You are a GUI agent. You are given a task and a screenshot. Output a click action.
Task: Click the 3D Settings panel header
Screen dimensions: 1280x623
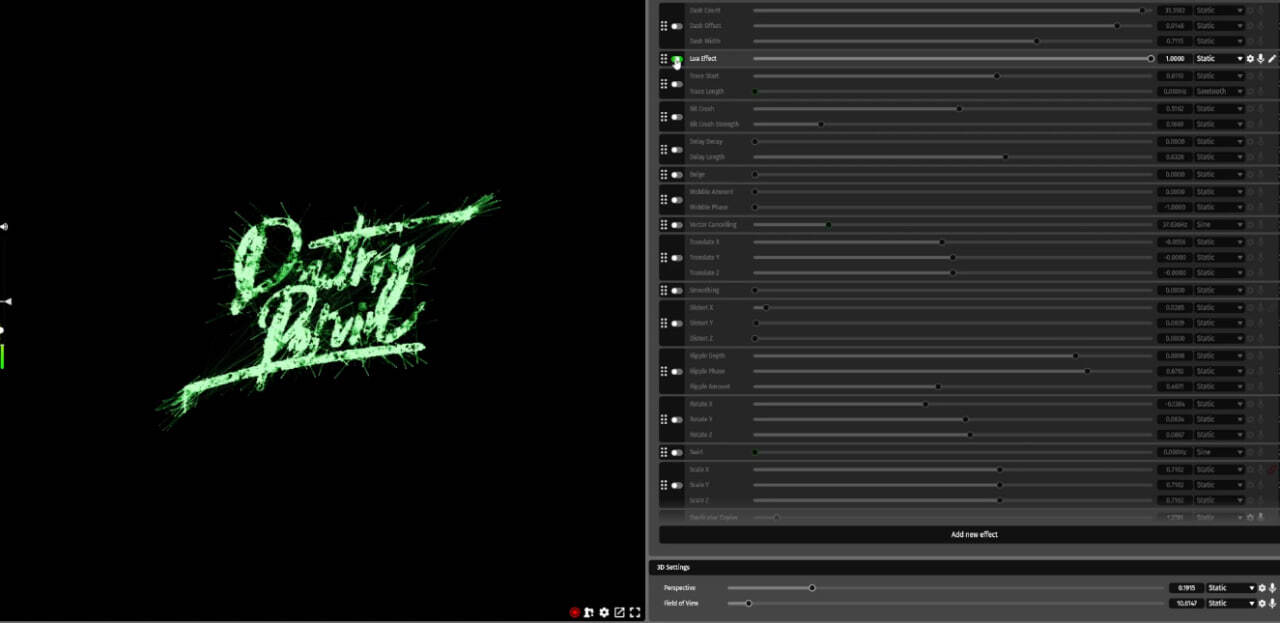965,567
